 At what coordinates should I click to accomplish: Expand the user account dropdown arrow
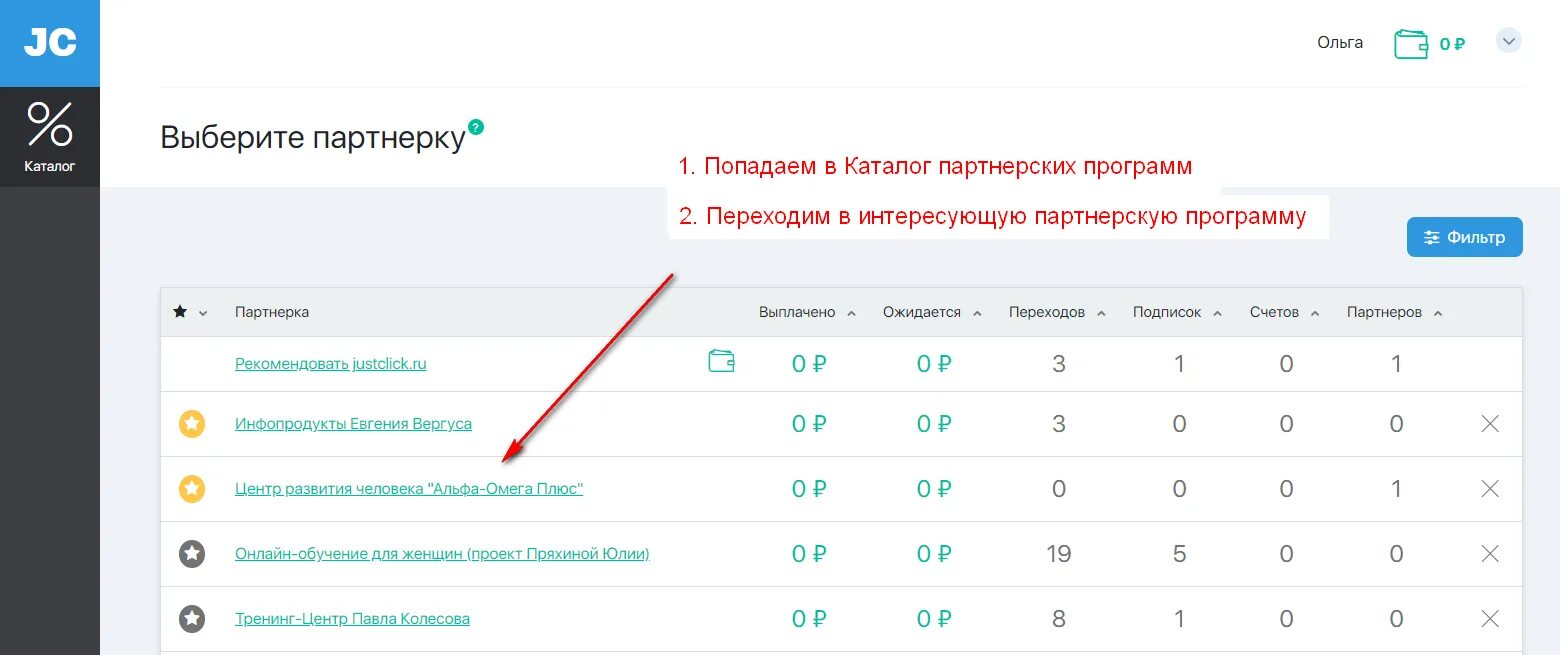[1509, 42]
